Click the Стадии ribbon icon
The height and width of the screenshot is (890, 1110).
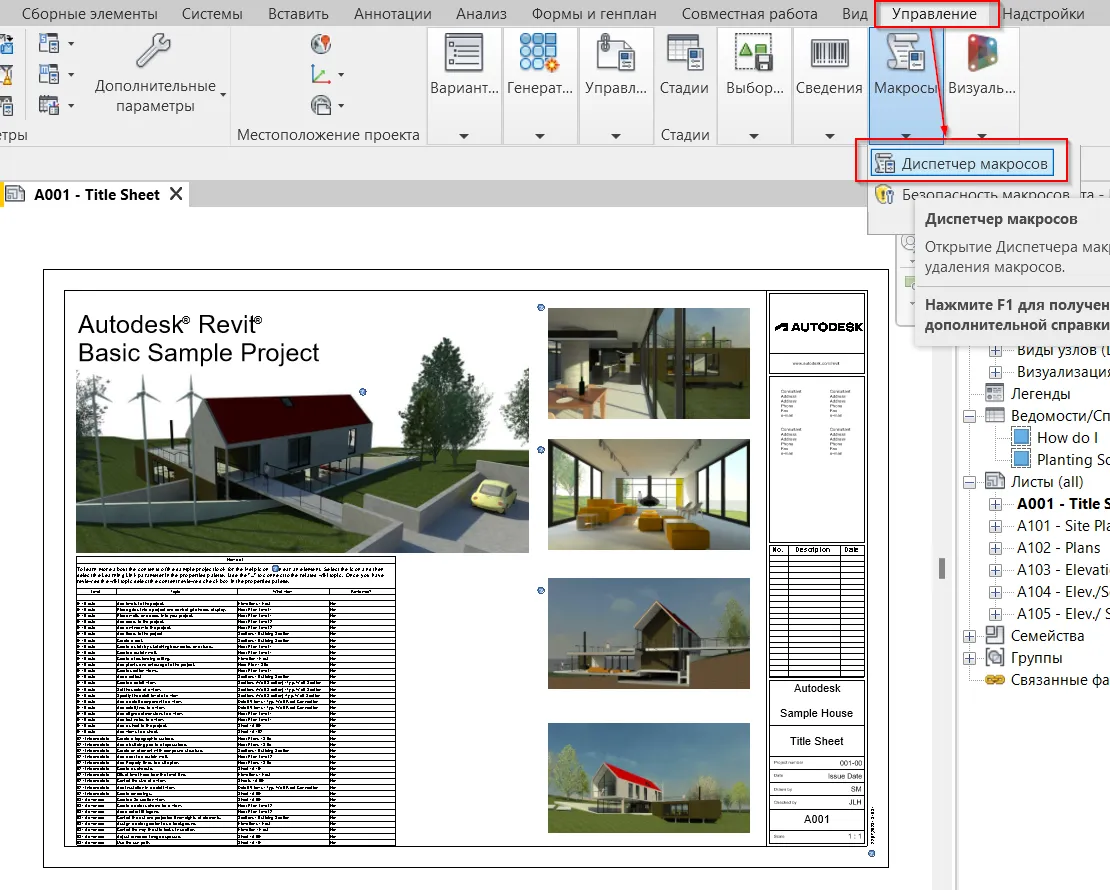(x=685, y=53)
